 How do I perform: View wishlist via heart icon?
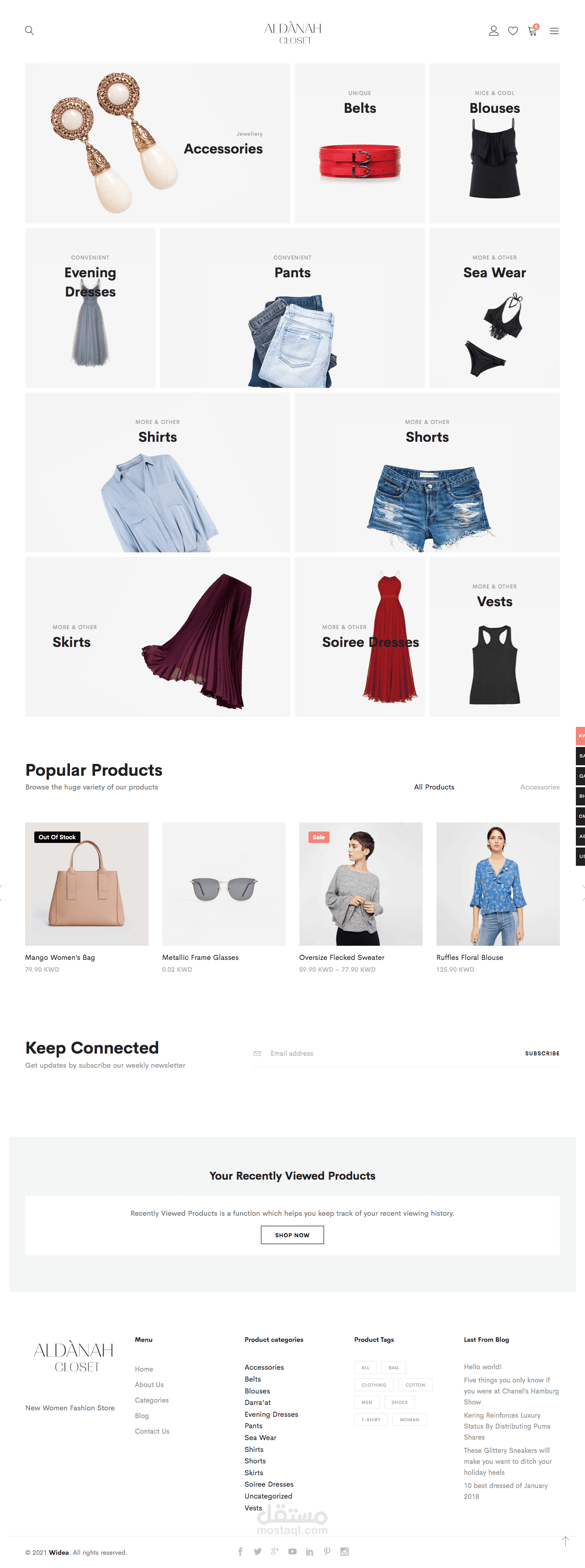point(513,31)
